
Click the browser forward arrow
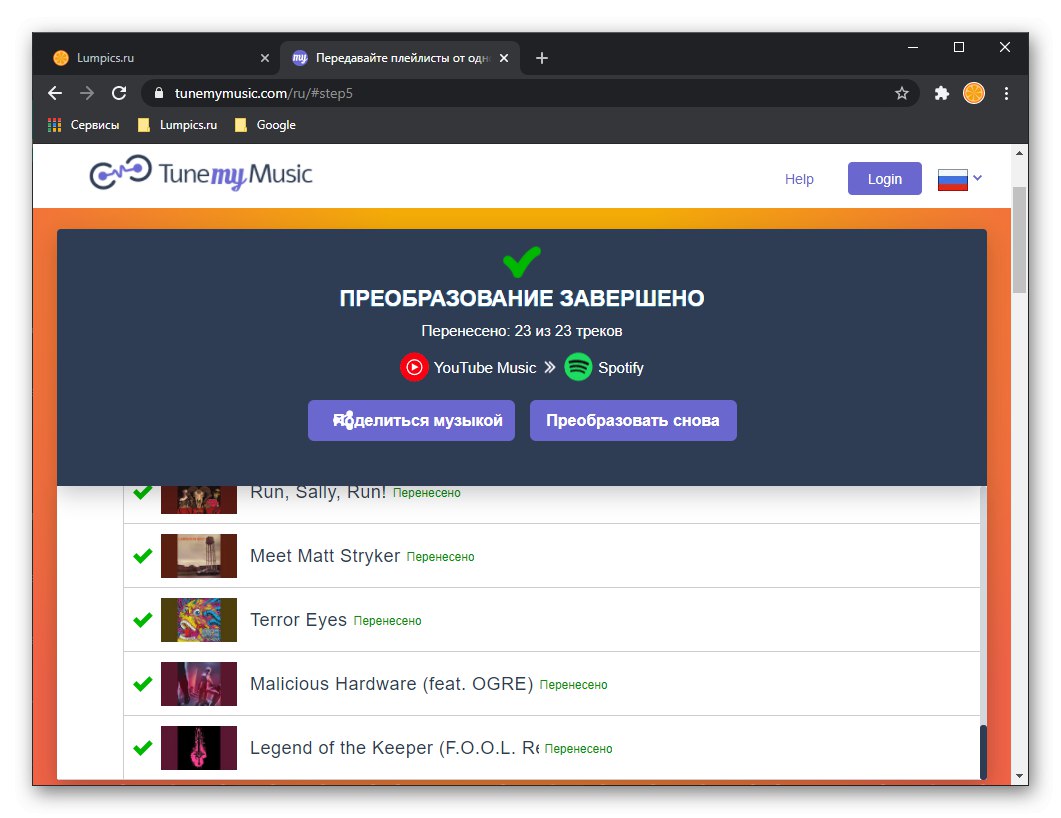[87, 93]
